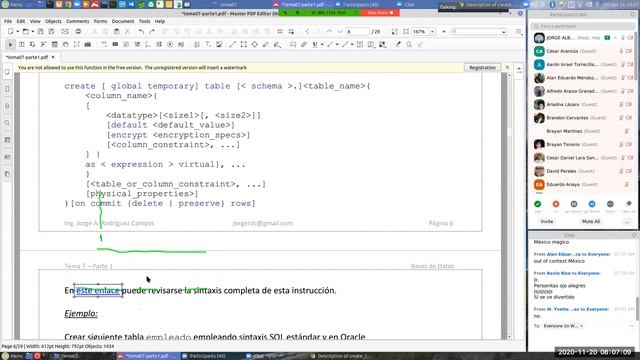This screenshot has width=640, height=360.
Task: Select the Radio Button form tool
Action: click(170, 44)
